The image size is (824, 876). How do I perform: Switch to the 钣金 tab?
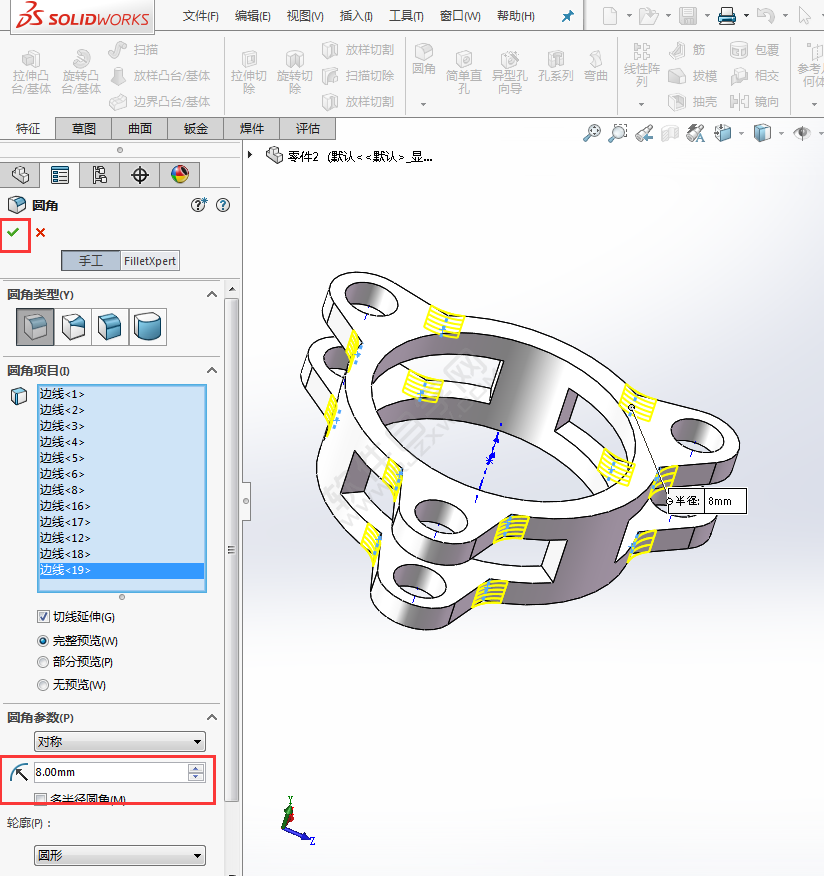click(x=196, y=128)
